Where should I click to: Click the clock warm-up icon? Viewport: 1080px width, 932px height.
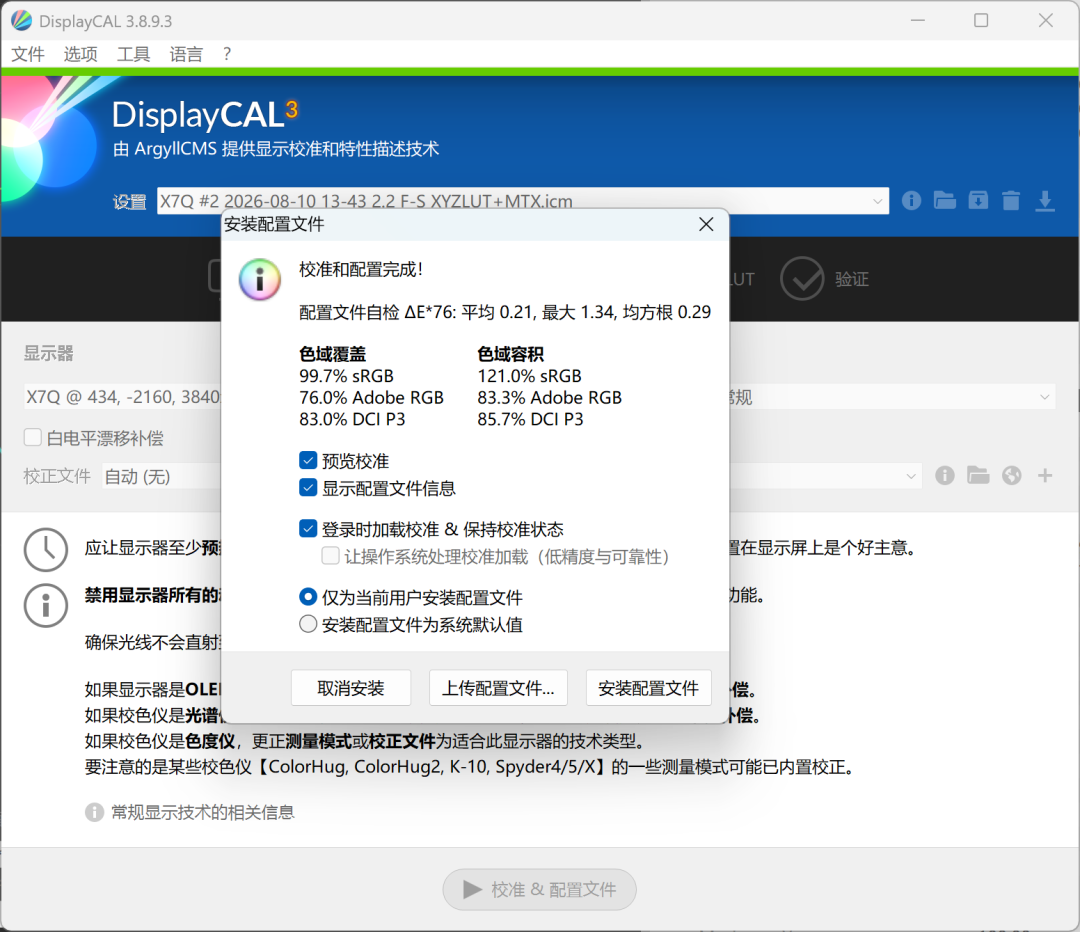tap(46, 550)
